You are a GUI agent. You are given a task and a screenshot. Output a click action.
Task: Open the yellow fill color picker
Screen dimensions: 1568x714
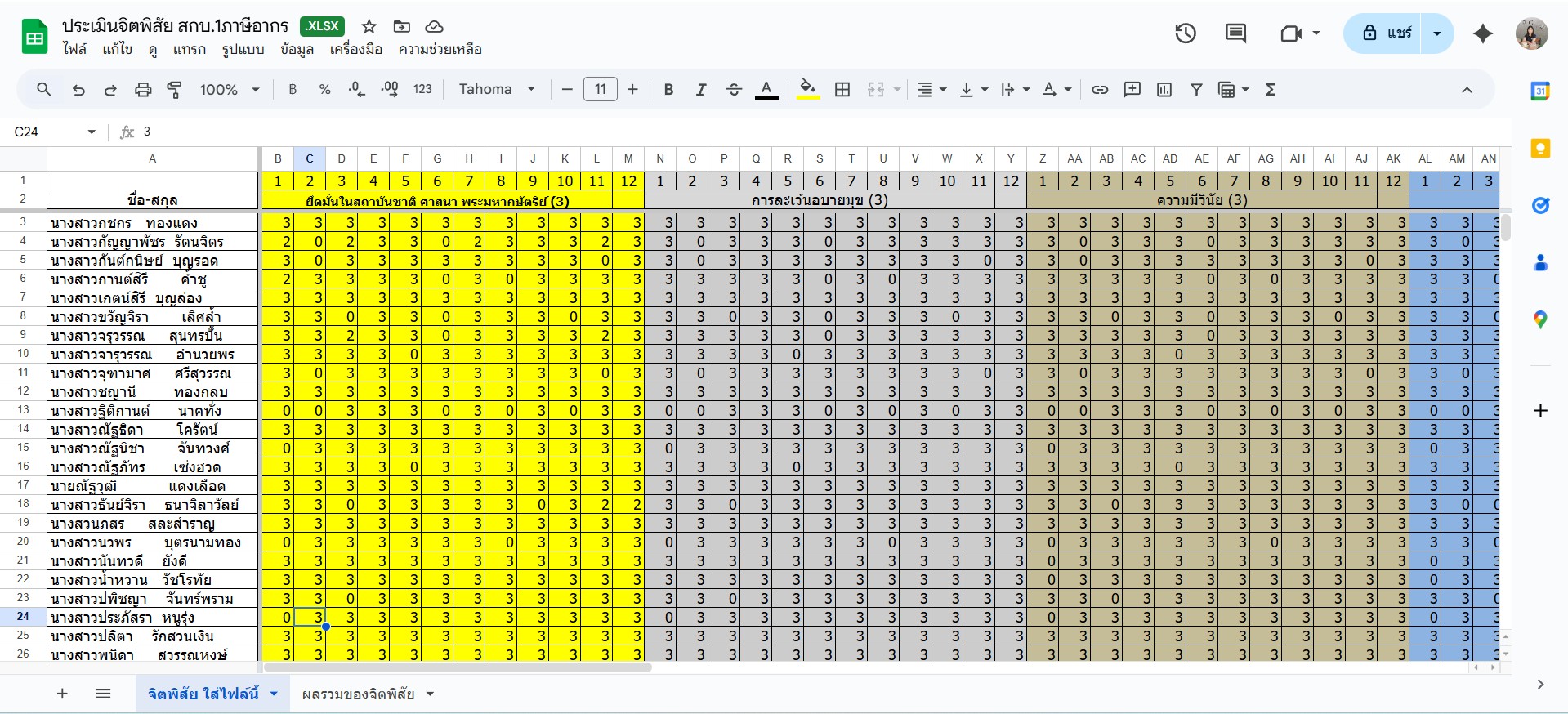click(807, 90)
